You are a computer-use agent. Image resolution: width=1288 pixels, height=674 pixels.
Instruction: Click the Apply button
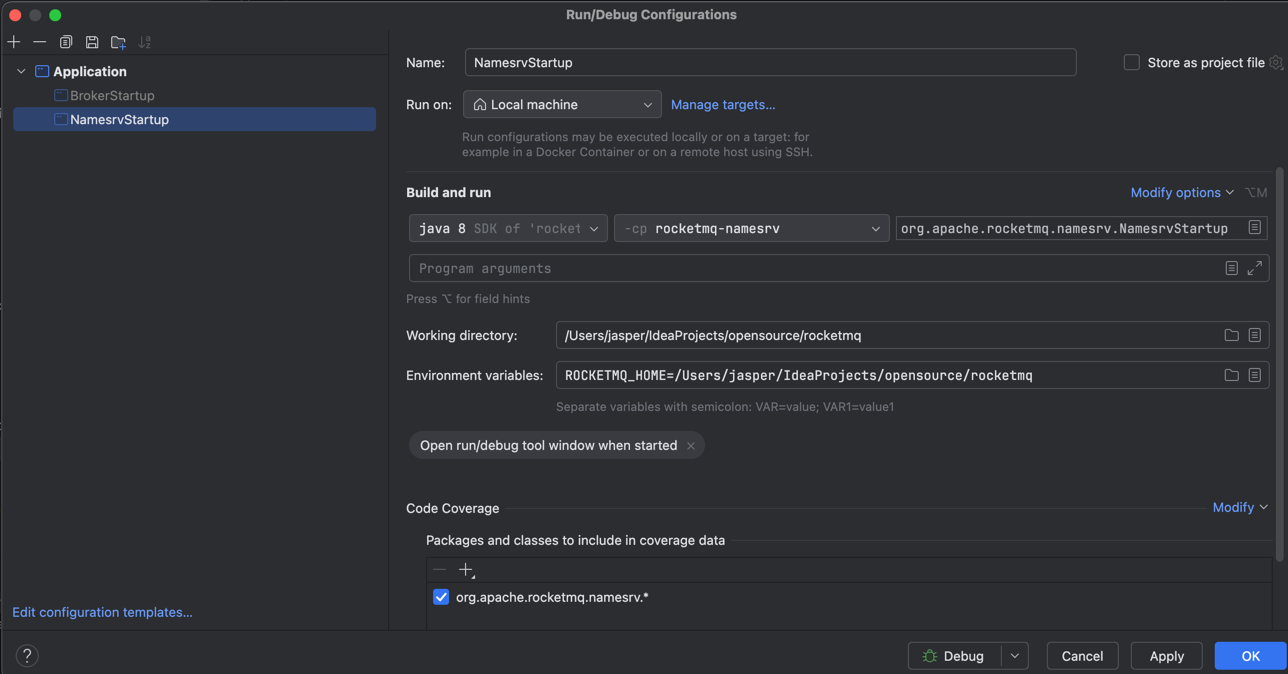(1166, 656)
